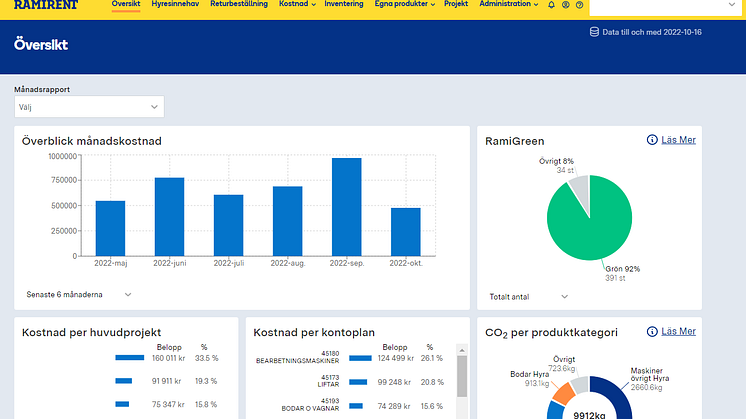This screenshot has width=746, height=419.
Task: Click the Grön 92% label
Action: tap(622, 269)
